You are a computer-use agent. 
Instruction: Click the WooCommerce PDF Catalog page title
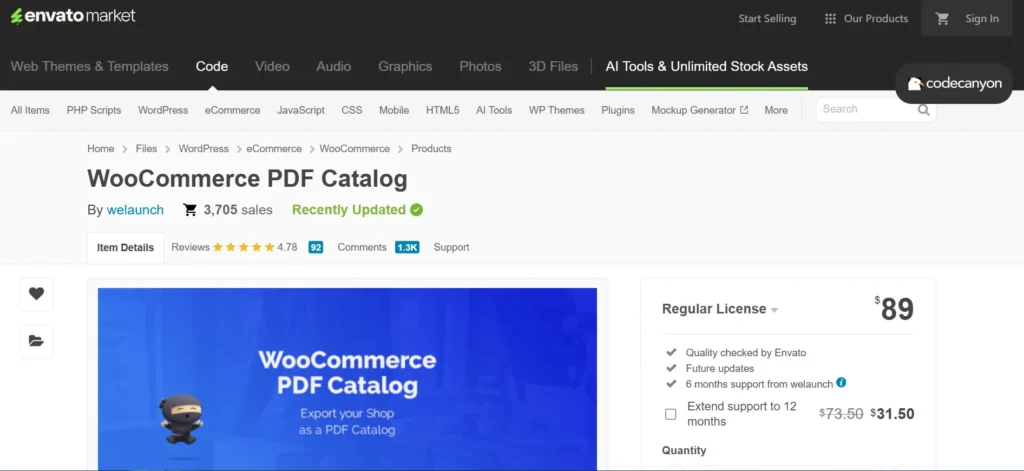[248, 179]
